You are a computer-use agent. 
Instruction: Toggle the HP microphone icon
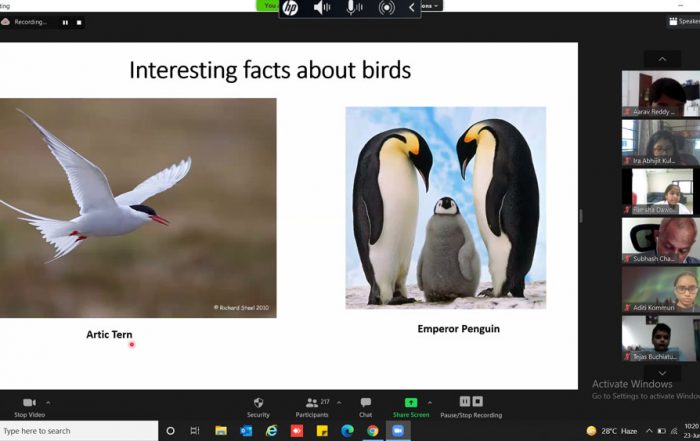tap(354, 8)
